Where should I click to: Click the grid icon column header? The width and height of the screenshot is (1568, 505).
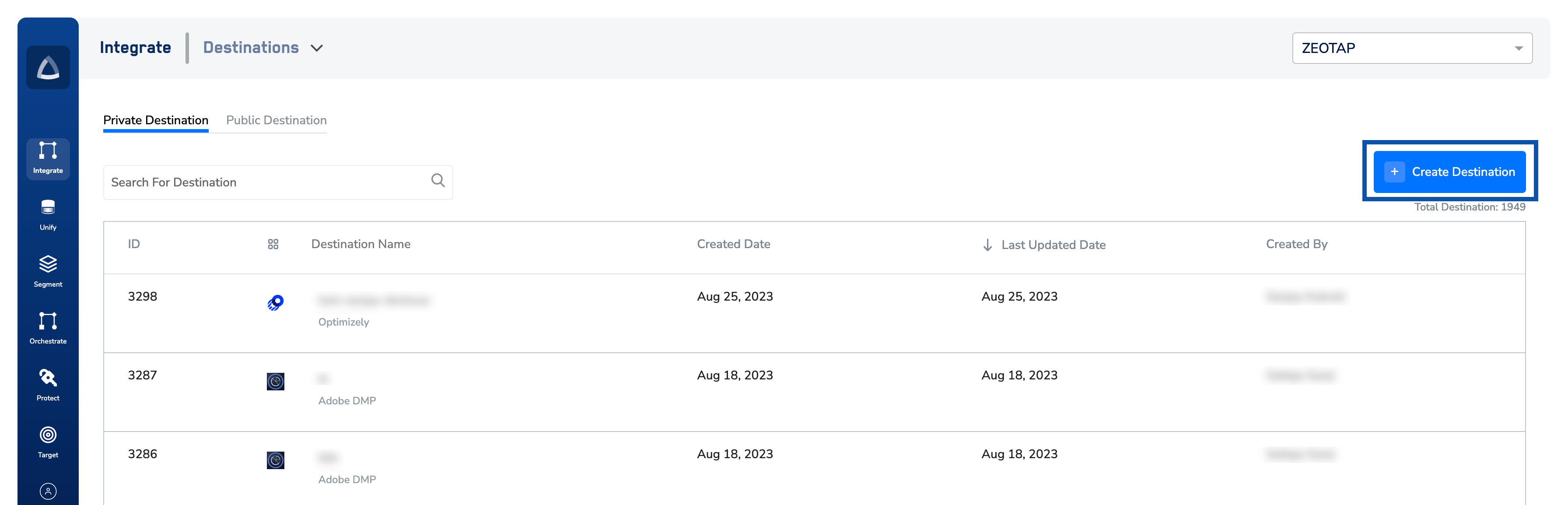(273, 244)
